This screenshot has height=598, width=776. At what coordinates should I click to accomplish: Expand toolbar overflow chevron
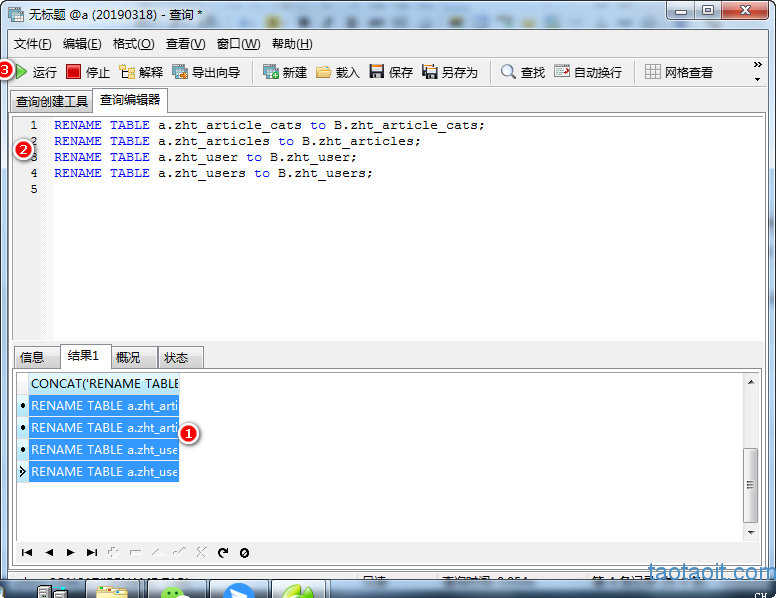(x=757, y=65)
